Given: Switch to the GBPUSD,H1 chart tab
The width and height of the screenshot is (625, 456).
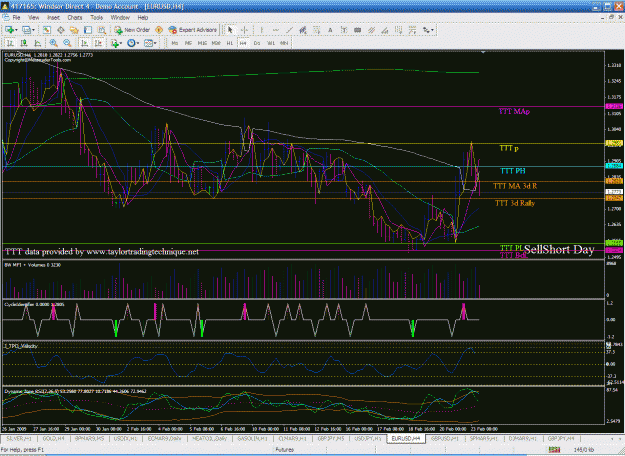Looking at the screenshot, I should 445,438.
